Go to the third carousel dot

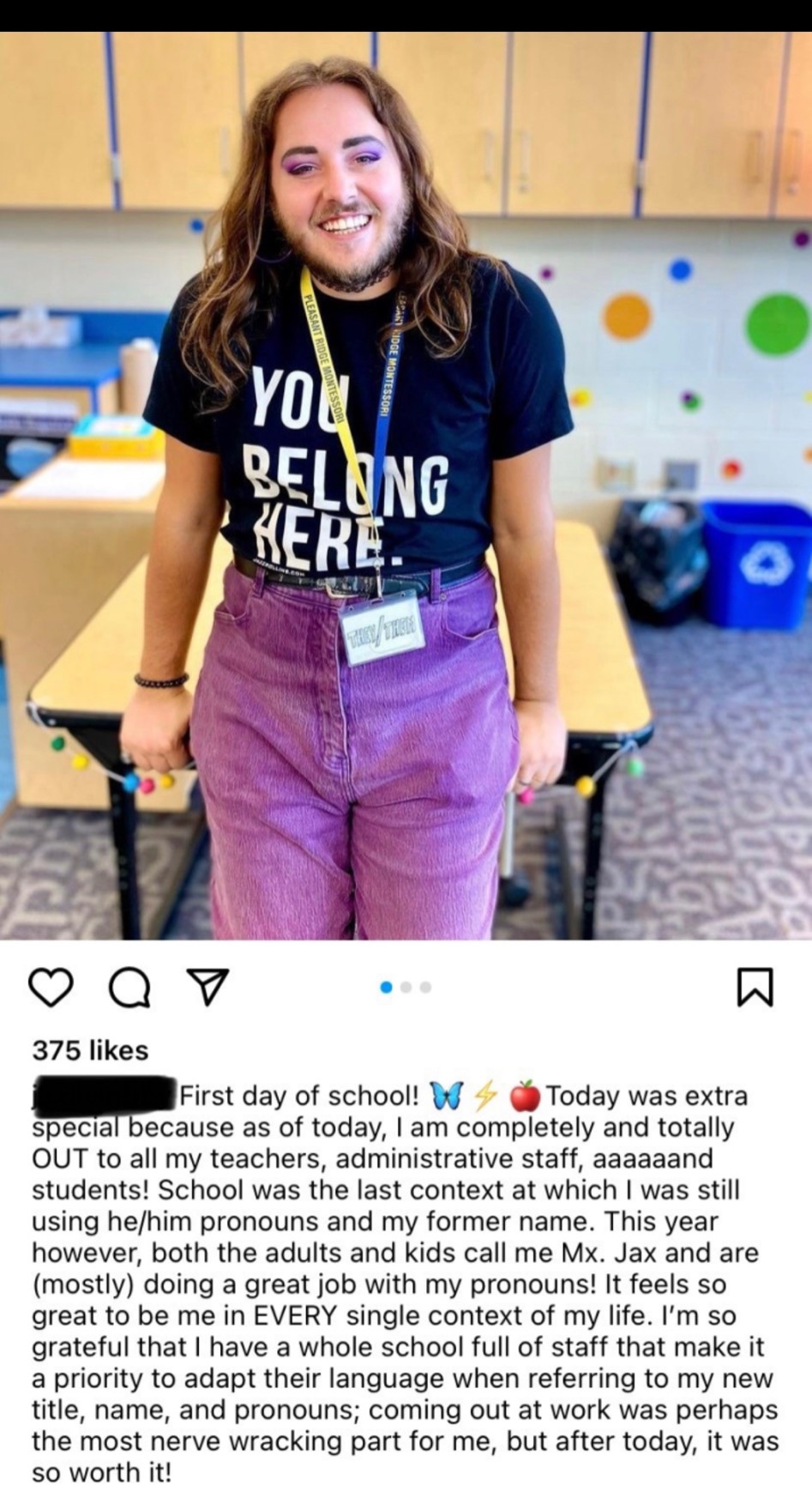425,987
